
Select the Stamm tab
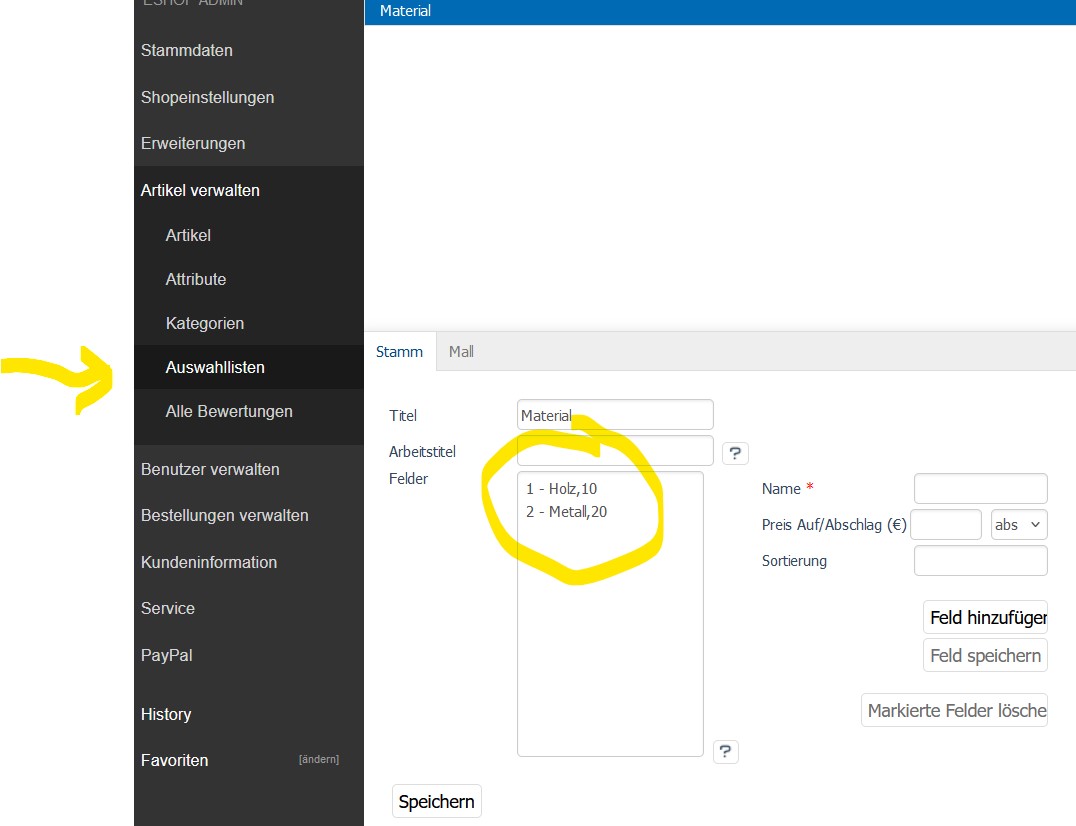pyautogui.click(x=399, y=352)
